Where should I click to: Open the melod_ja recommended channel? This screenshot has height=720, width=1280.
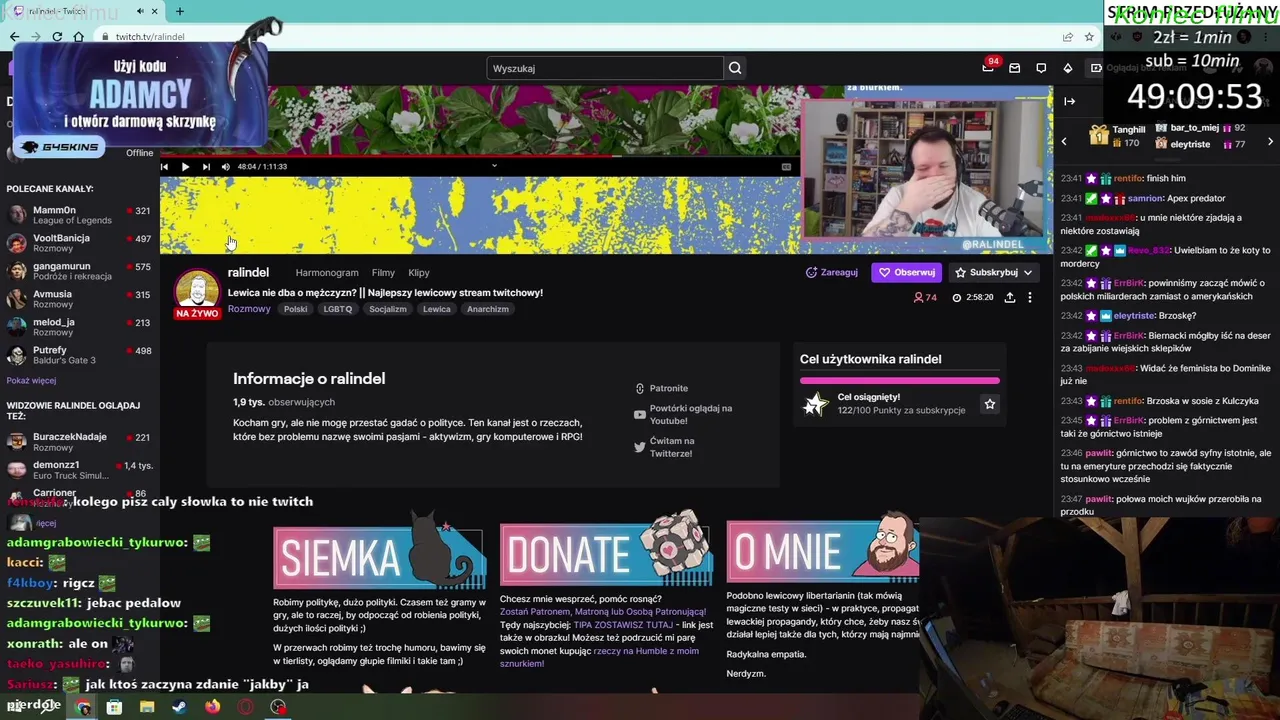coord(79,327)
